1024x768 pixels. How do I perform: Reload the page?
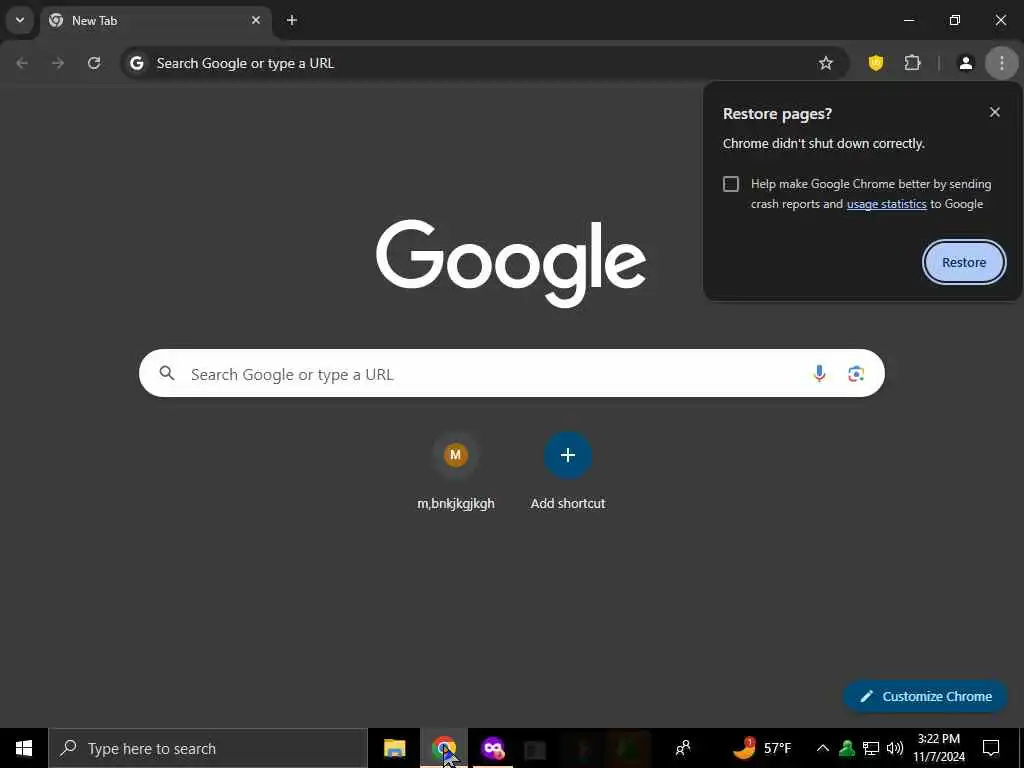click(94, 63)
